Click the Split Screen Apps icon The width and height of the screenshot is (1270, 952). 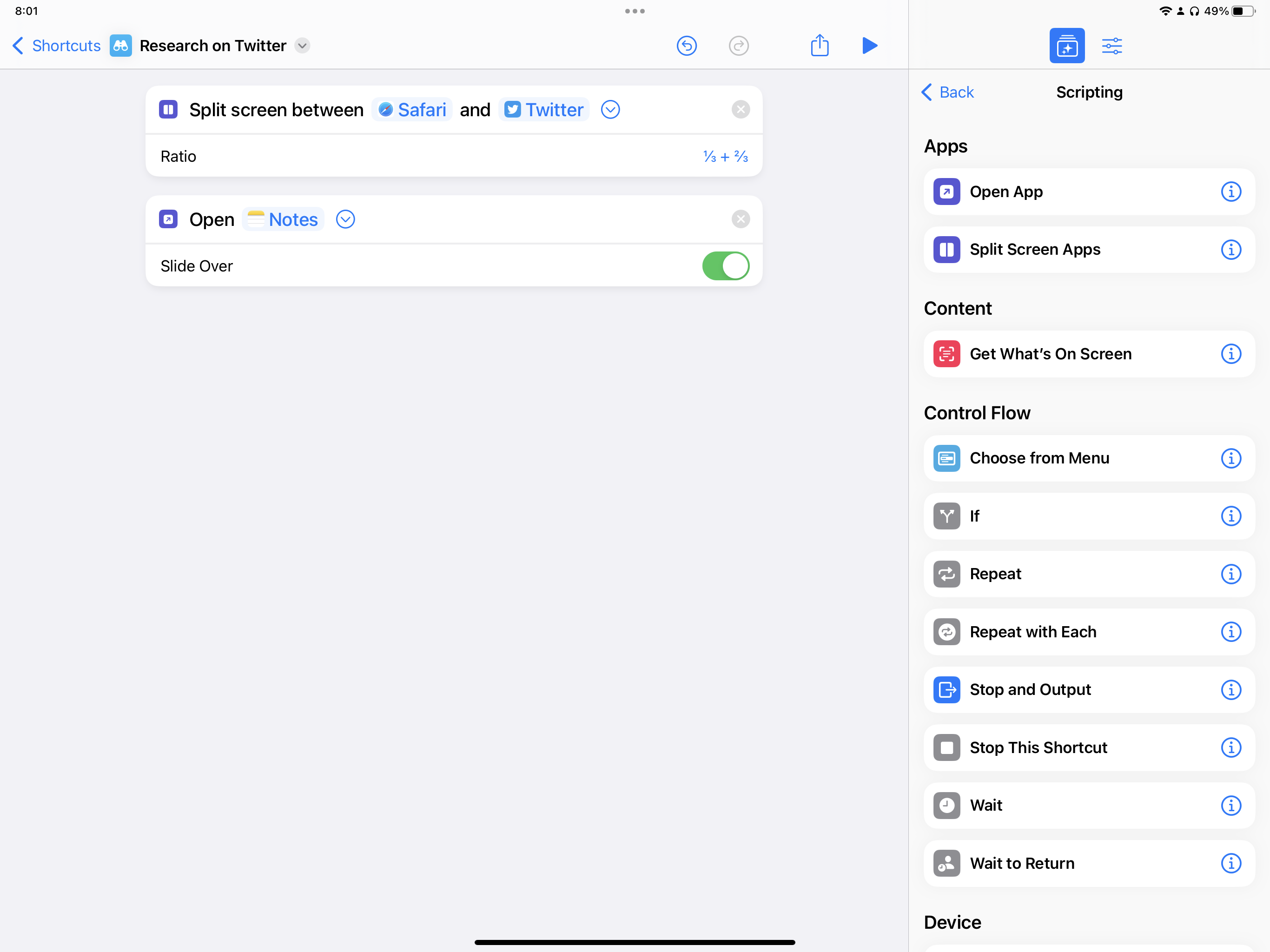pos(946,249)
